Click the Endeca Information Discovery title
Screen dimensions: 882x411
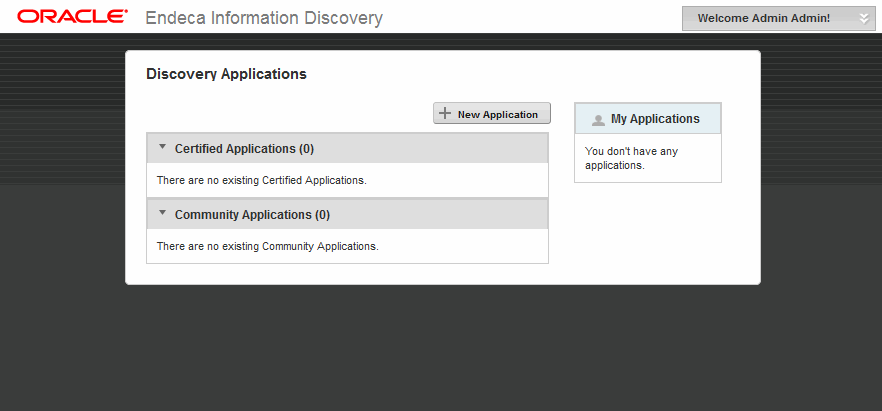point(264,18)
